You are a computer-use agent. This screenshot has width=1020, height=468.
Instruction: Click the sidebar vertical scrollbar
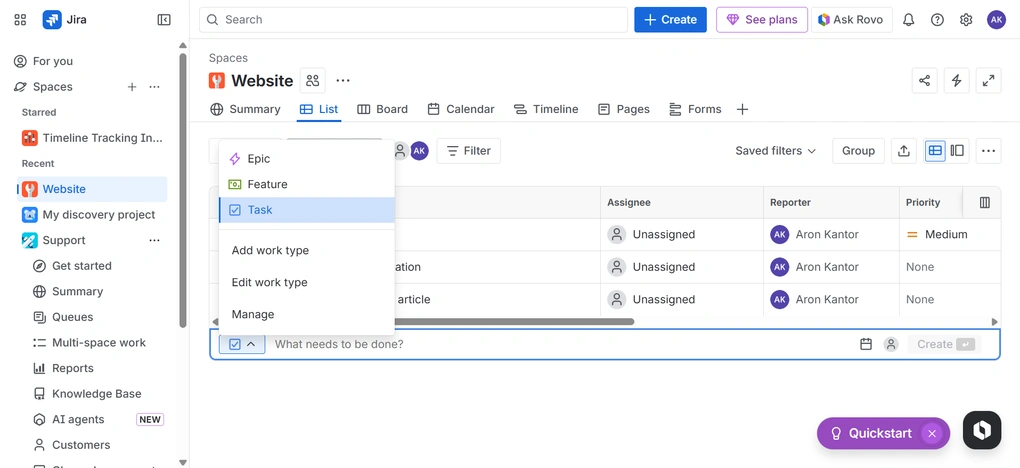pos(183,189)
